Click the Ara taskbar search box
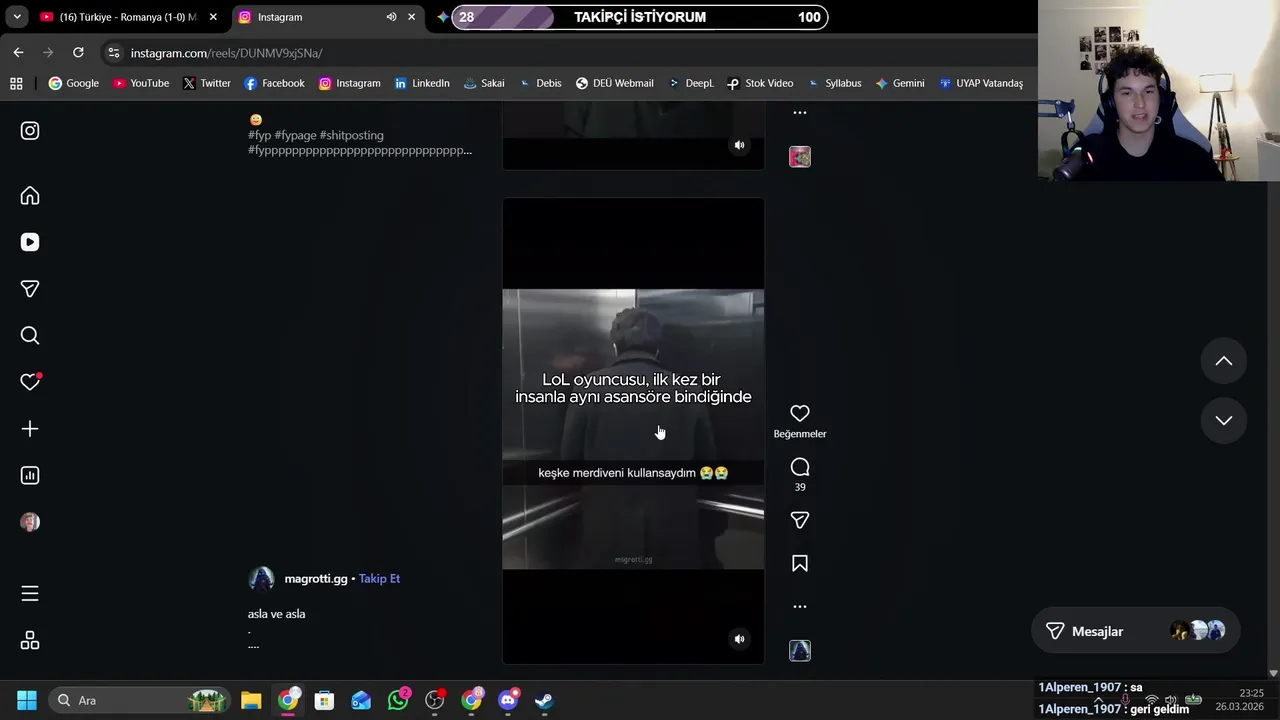Viewport: 1280px width, 720px height. 139,700
